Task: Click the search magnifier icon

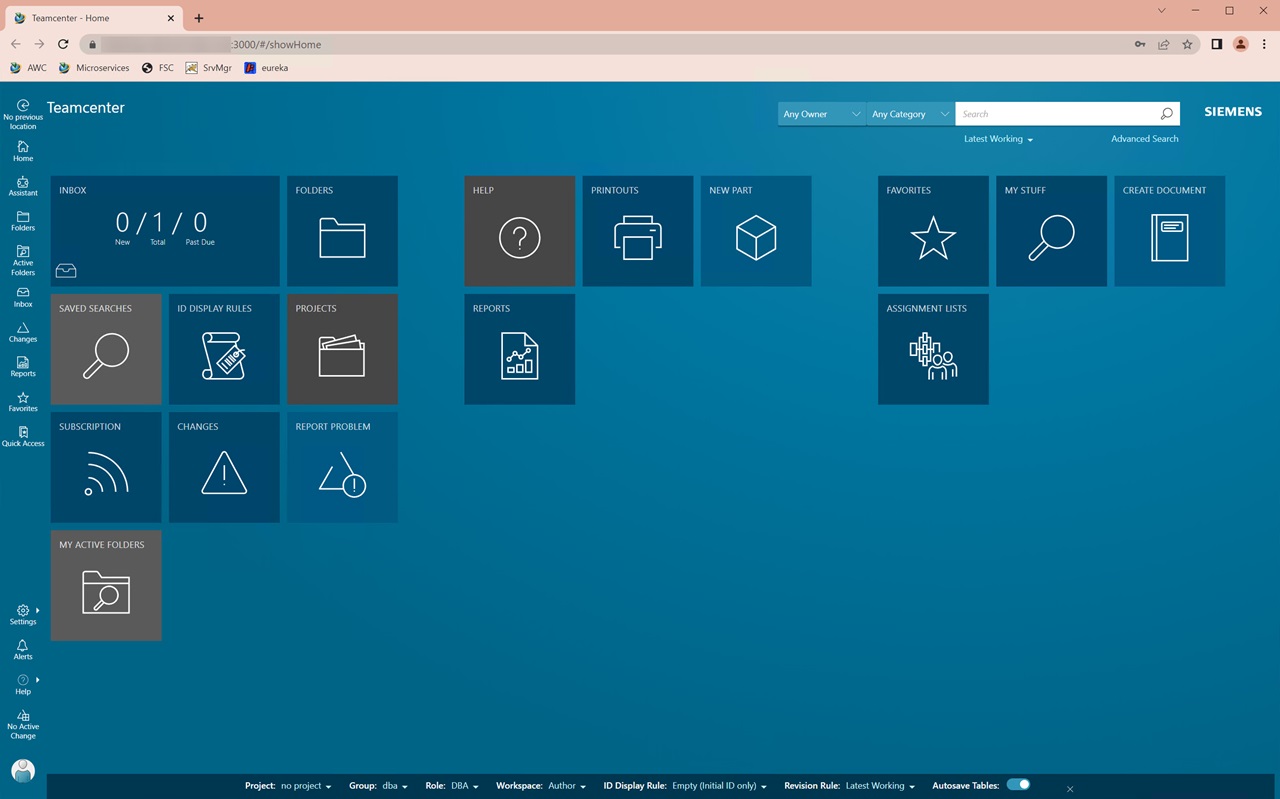Action: tap(1166, 114)
